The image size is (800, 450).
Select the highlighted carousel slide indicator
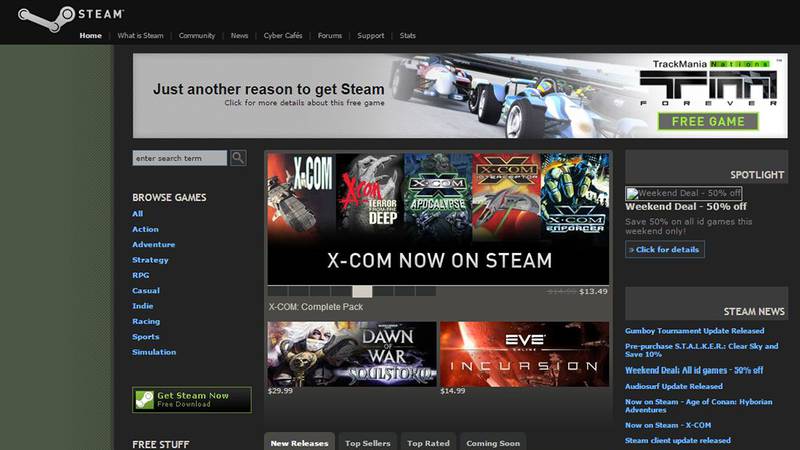(362, 291)
